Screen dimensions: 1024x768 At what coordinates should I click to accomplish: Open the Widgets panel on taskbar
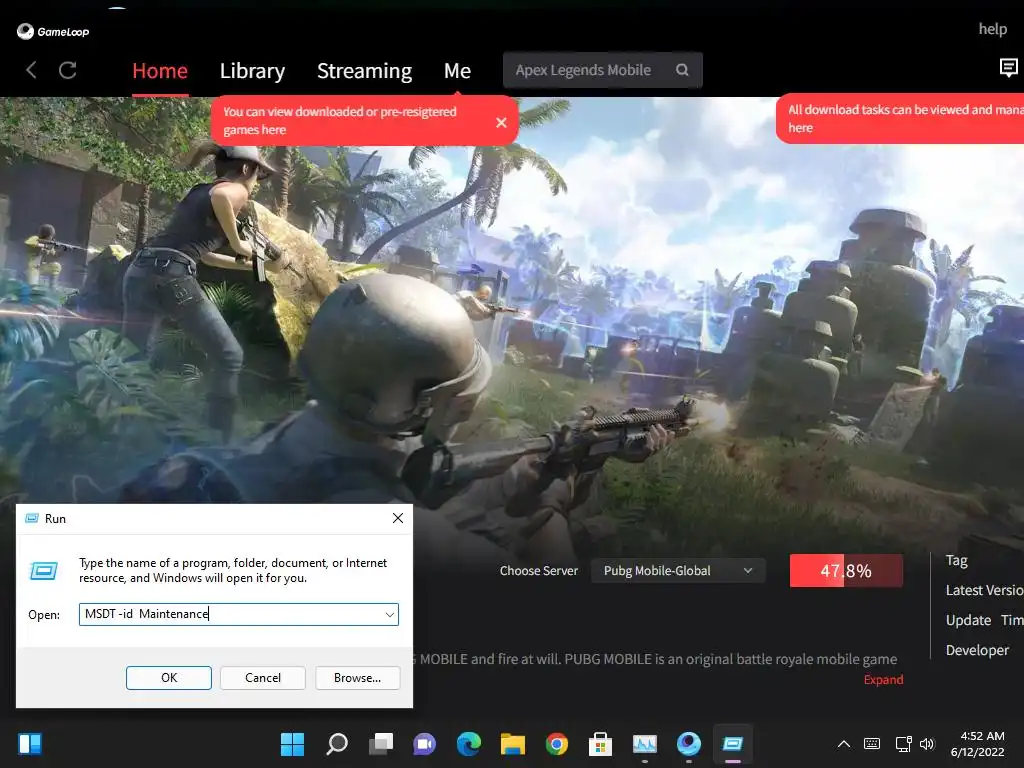29,744
